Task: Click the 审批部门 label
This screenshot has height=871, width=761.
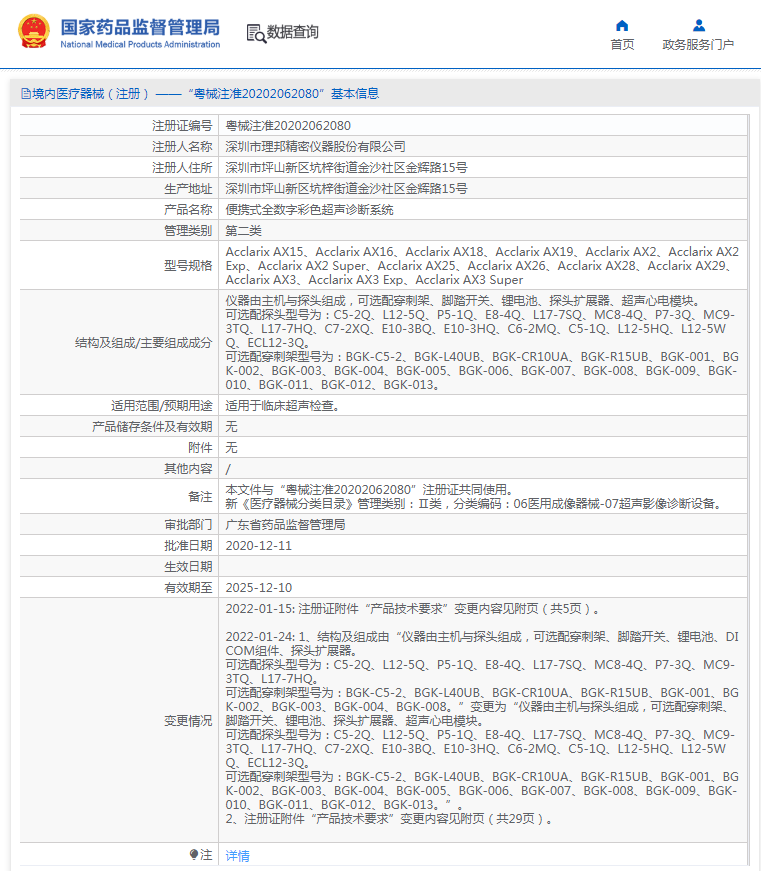Action: click(188, 525)
